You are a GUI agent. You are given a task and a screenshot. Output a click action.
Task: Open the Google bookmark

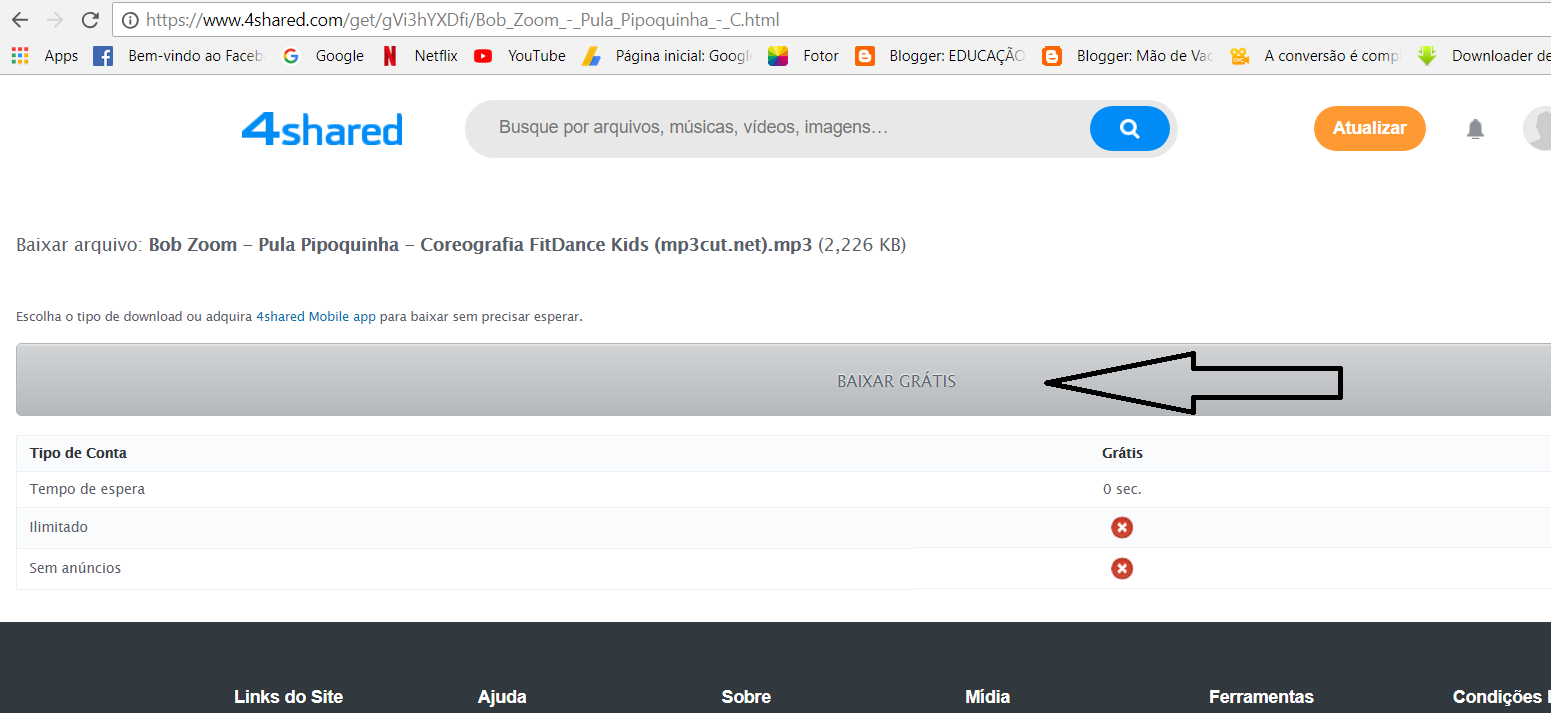click(x=323, y=56)
